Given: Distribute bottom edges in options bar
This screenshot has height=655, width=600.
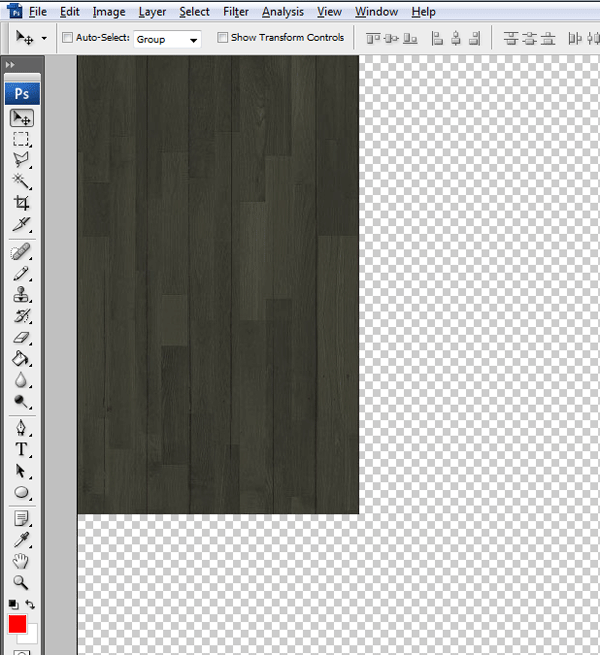Looking at the screenshot, I should 548,39.
